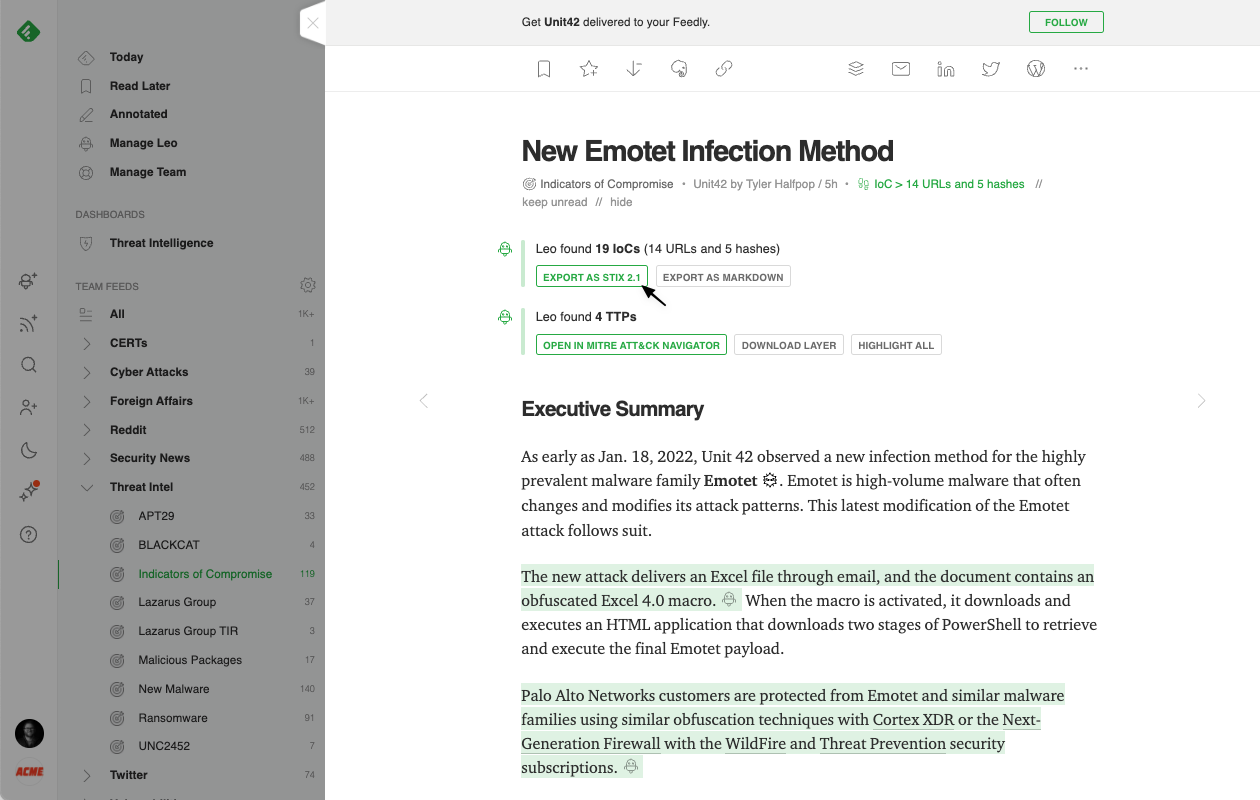Save article to a board with star icon
The image size is (1260, 800).
pyautogui.click(x=589, y=69)
